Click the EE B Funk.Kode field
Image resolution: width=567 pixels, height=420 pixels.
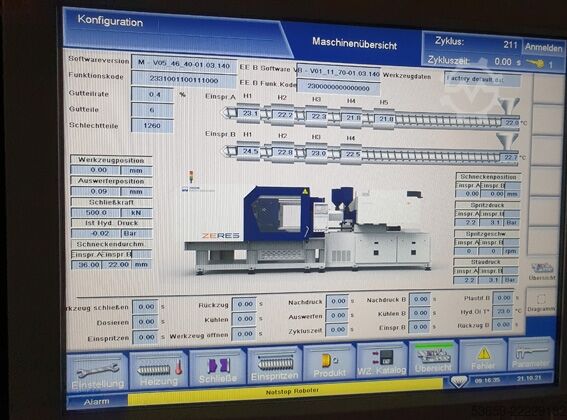(x=338, y=88)
